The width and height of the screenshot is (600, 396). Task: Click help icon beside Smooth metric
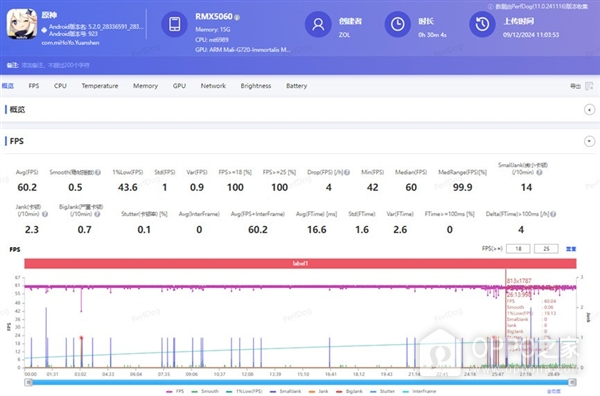click(x=98, y=173)
